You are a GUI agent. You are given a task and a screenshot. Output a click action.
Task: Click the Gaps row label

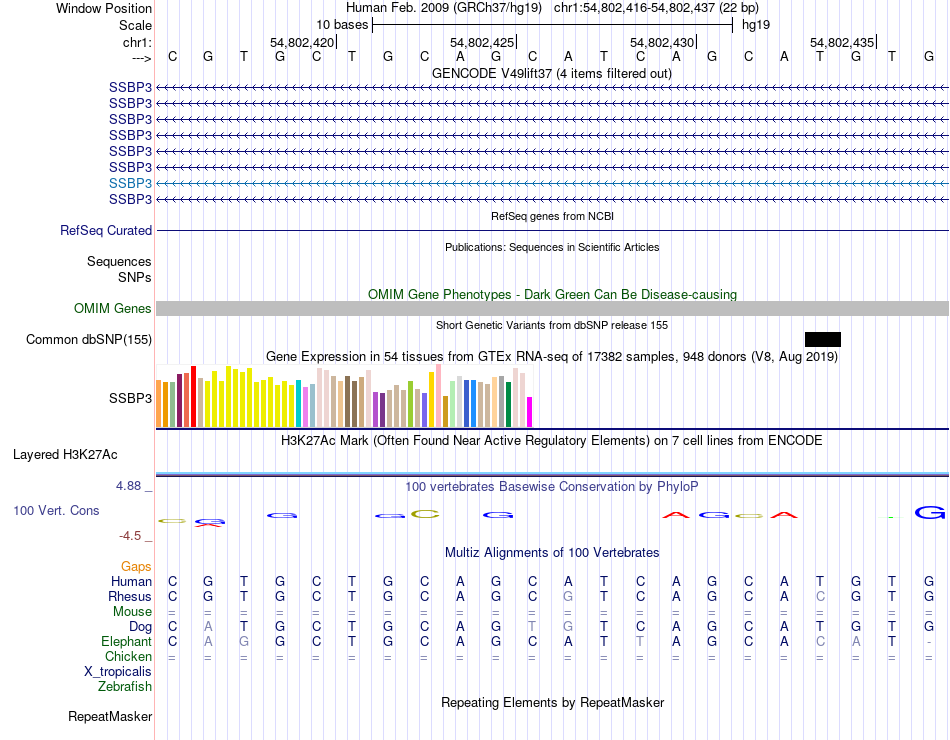coord(136,566)
